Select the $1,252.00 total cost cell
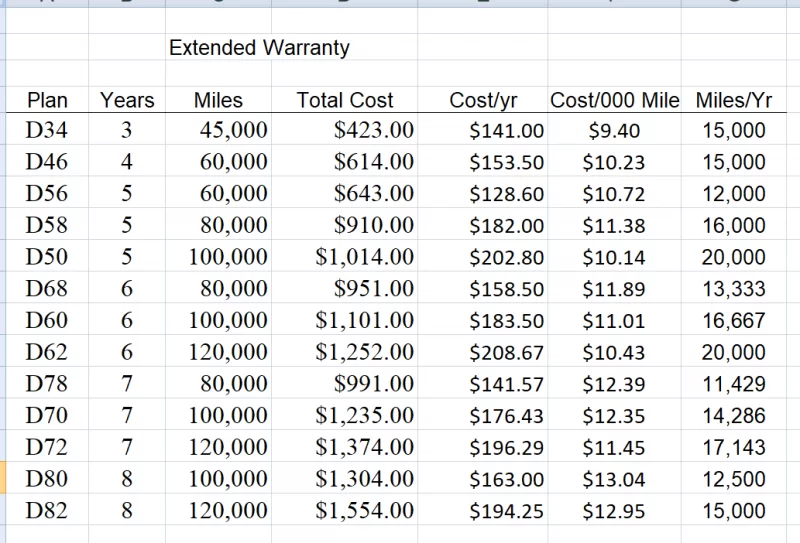The image size is (800, 543). coord(364,352)
